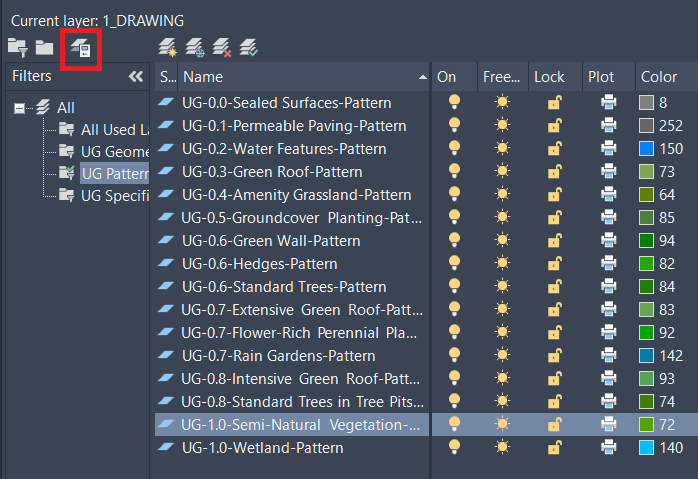Create a new layer with New Layer icon
The width and height of the screenshot is (698, 479).
click(x=169, y=47)
